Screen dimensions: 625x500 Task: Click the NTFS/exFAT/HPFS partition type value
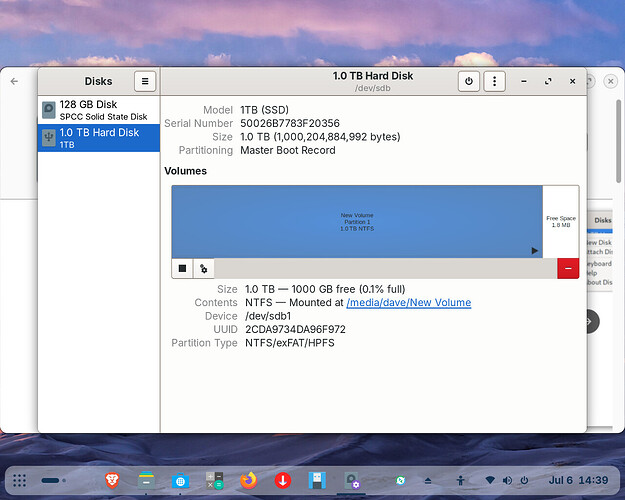coord(290,343)
